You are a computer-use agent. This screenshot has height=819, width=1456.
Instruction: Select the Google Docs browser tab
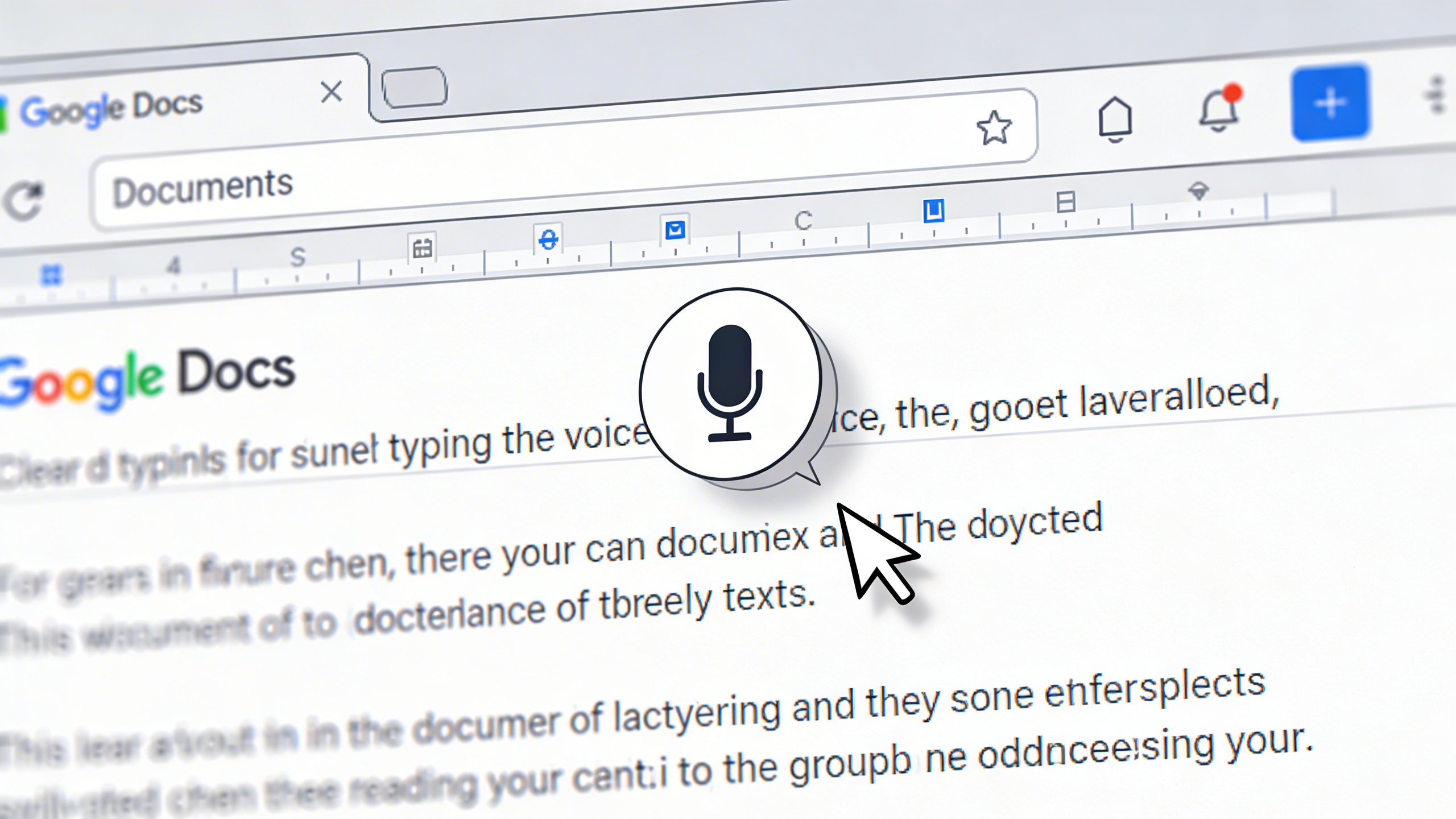pos(111,108)
